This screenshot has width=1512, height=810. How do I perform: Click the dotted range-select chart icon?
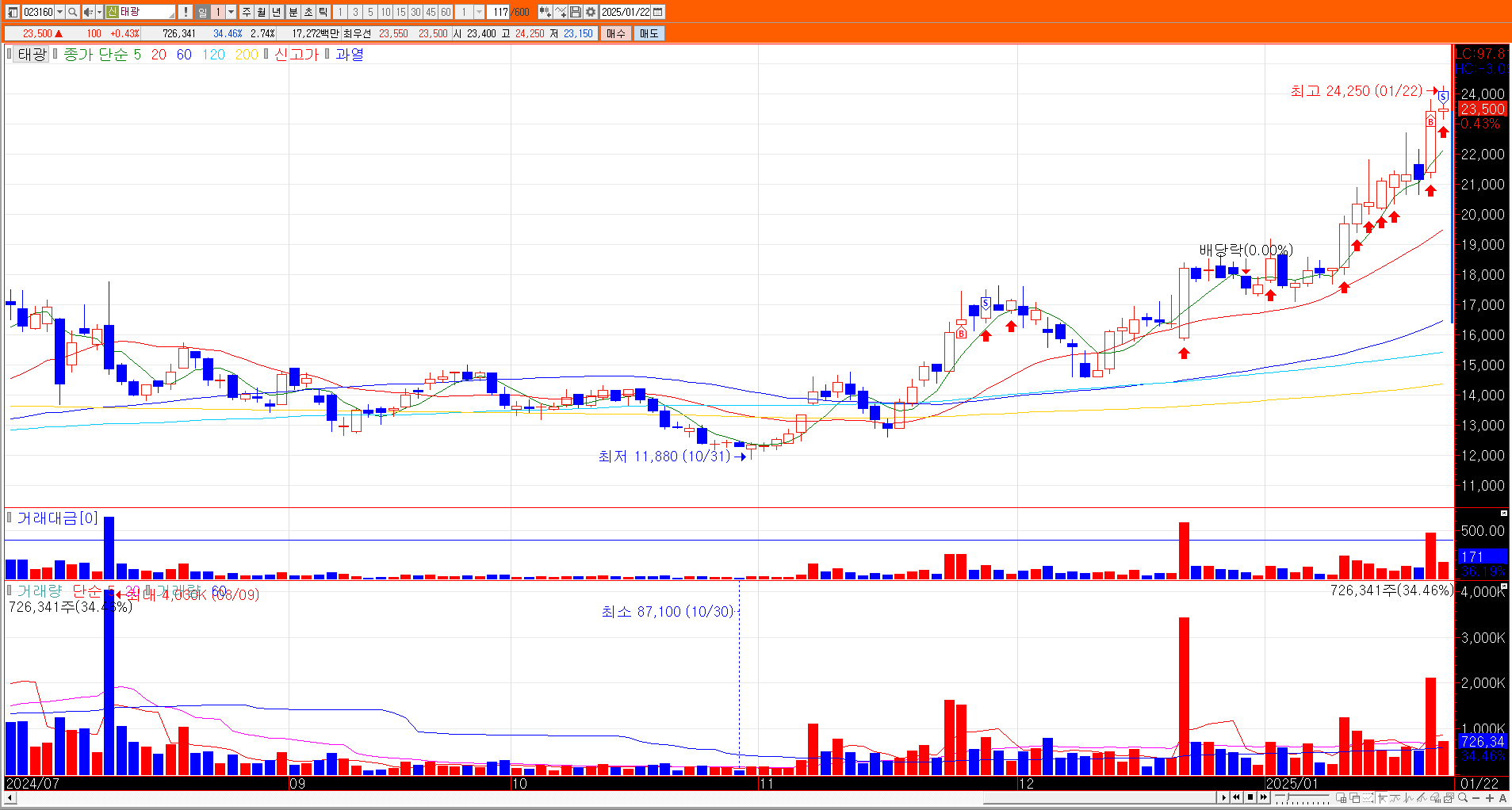click(x=1368, y=798)
